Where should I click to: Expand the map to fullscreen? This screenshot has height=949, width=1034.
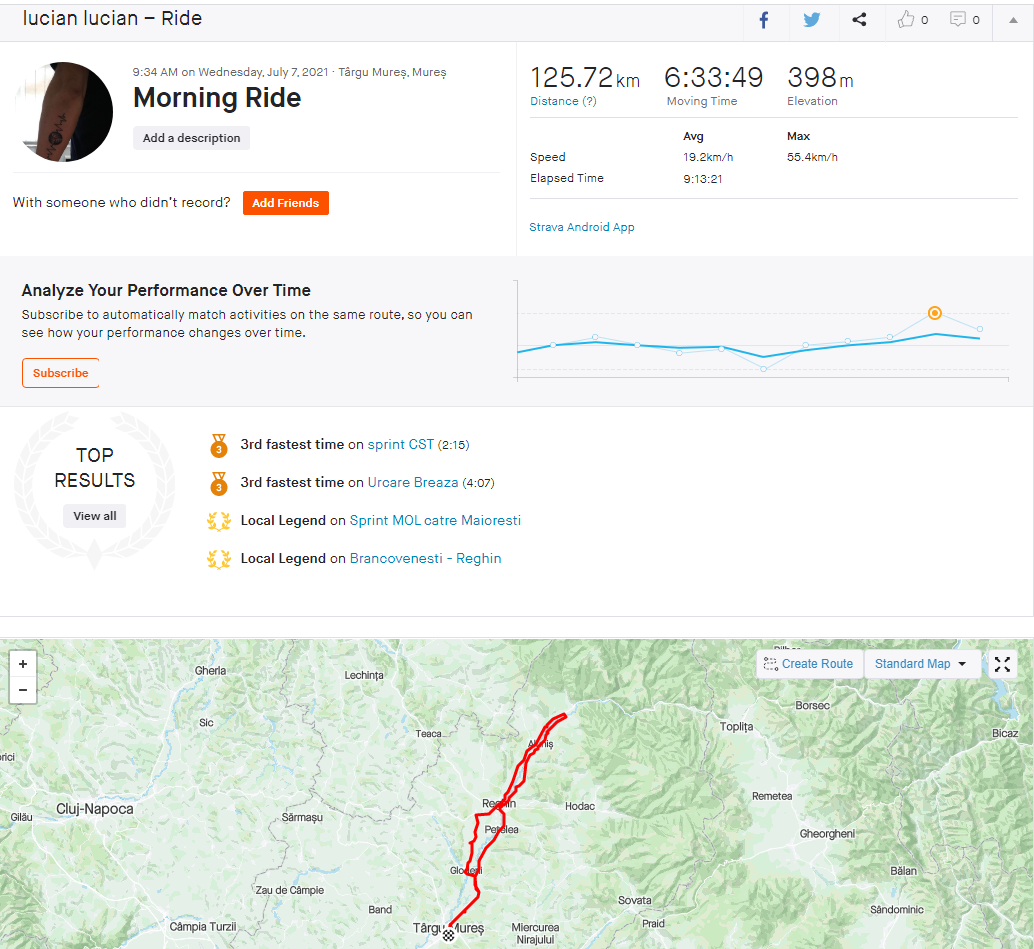pos(1002,664)
